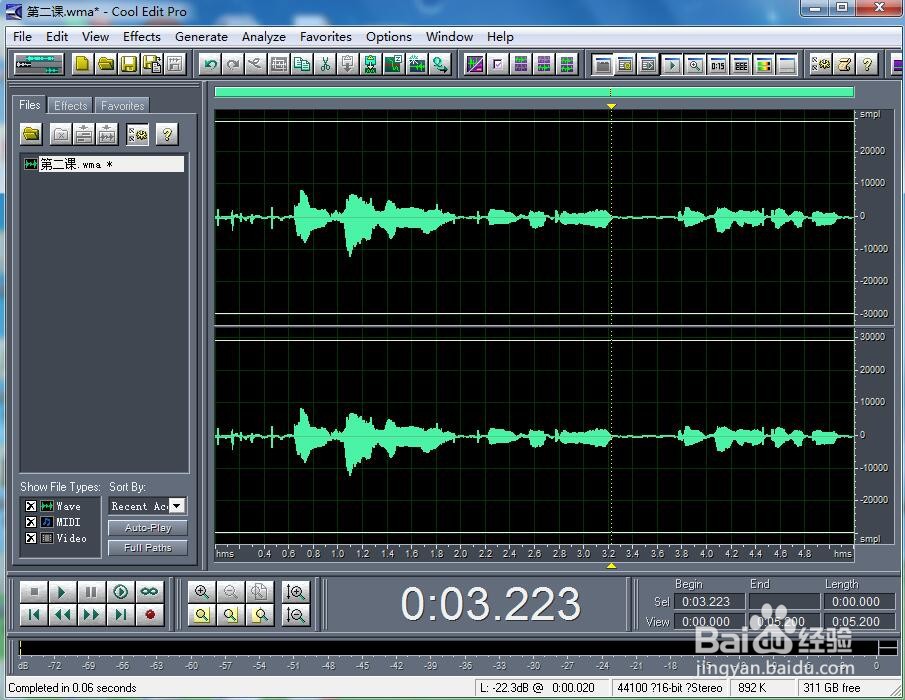Zoom out vertically with the minus arrow magnifier

click(296, 615)
